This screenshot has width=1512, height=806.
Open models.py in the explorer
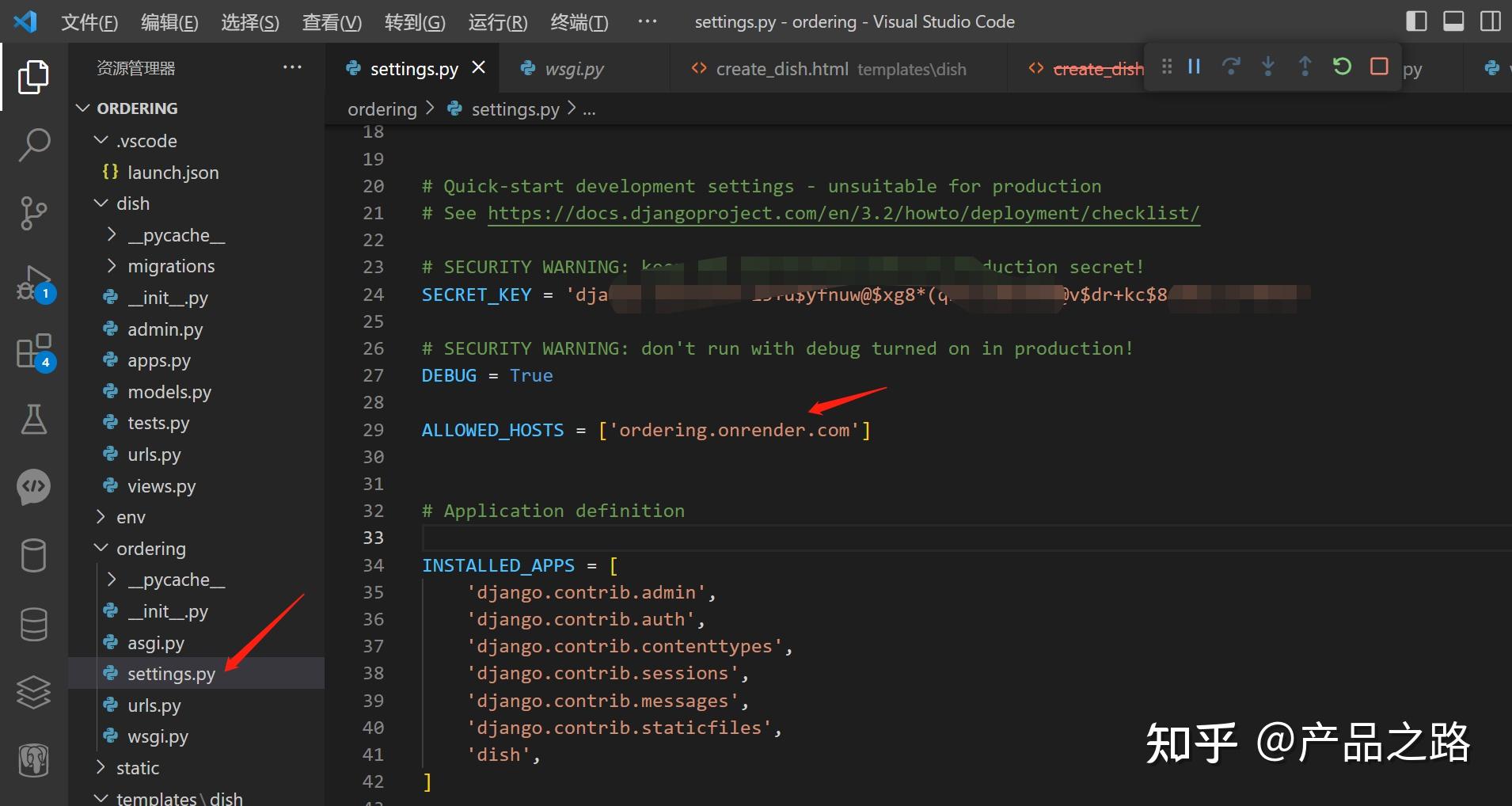(169, 392)
